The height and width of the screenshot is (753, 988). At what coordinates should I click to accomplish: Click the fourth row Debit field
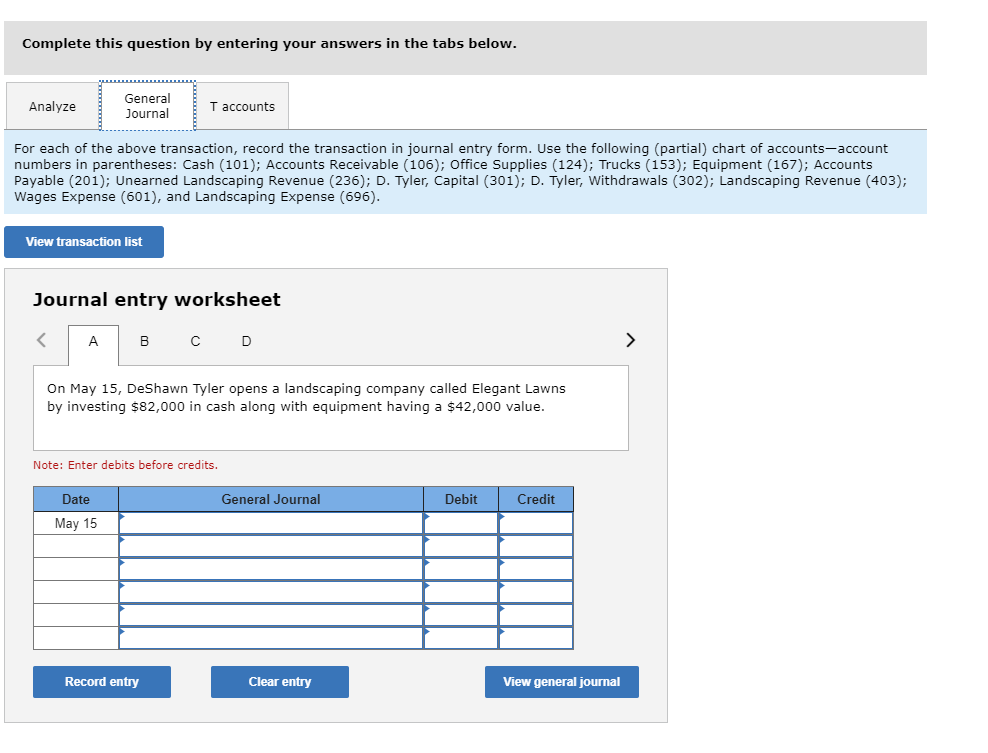click(x=461, y=592)
